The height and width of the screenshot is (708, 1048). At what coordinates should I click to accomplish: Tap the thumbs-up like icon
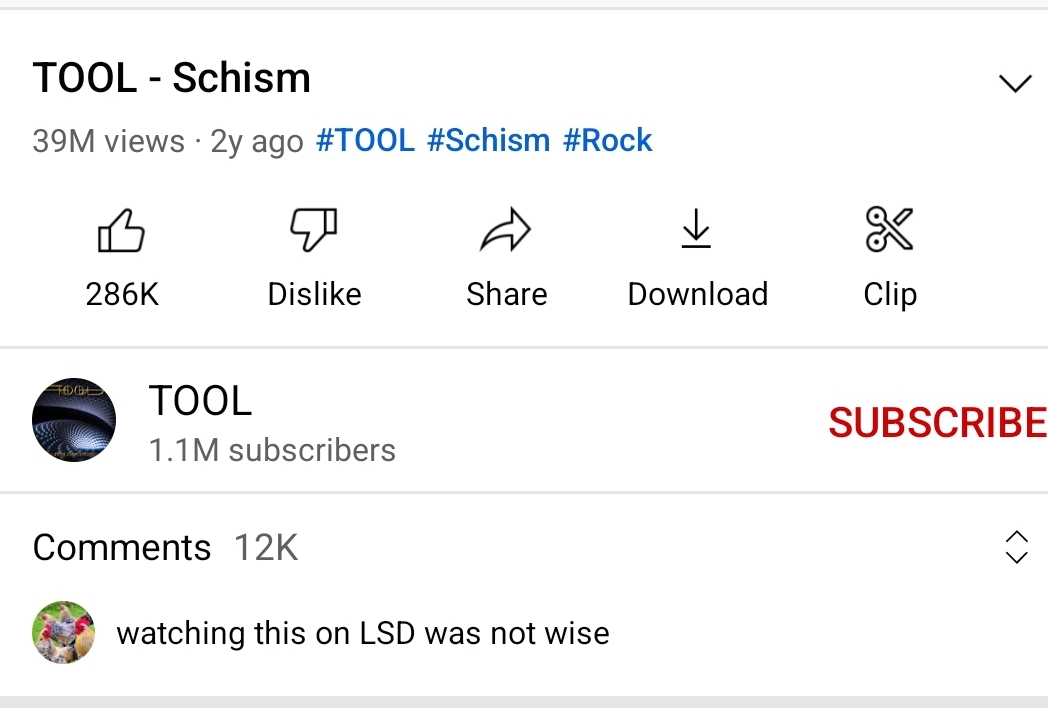tap(122, 231)
